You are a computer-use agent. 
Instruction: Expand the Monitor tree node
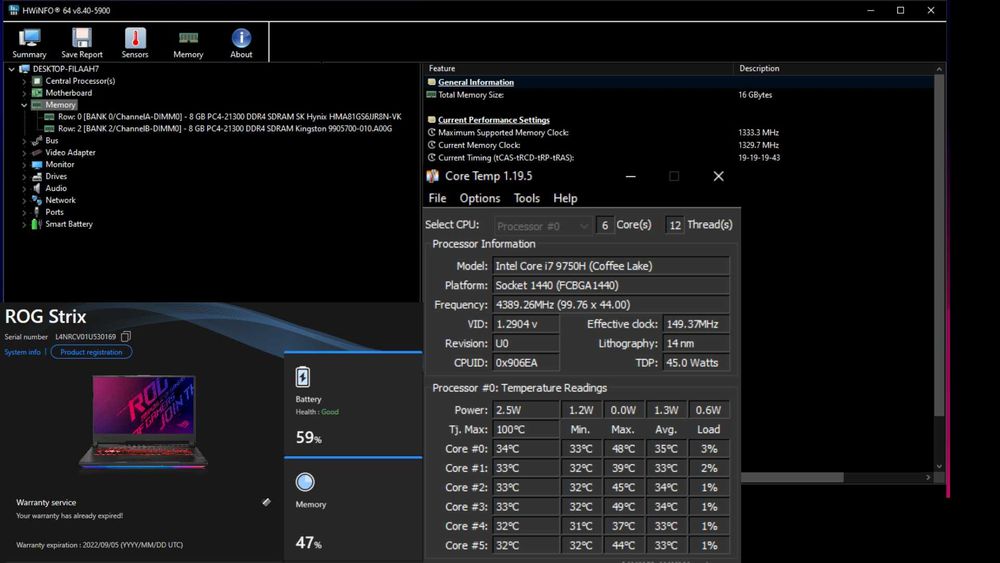click(x=24, y=165)
